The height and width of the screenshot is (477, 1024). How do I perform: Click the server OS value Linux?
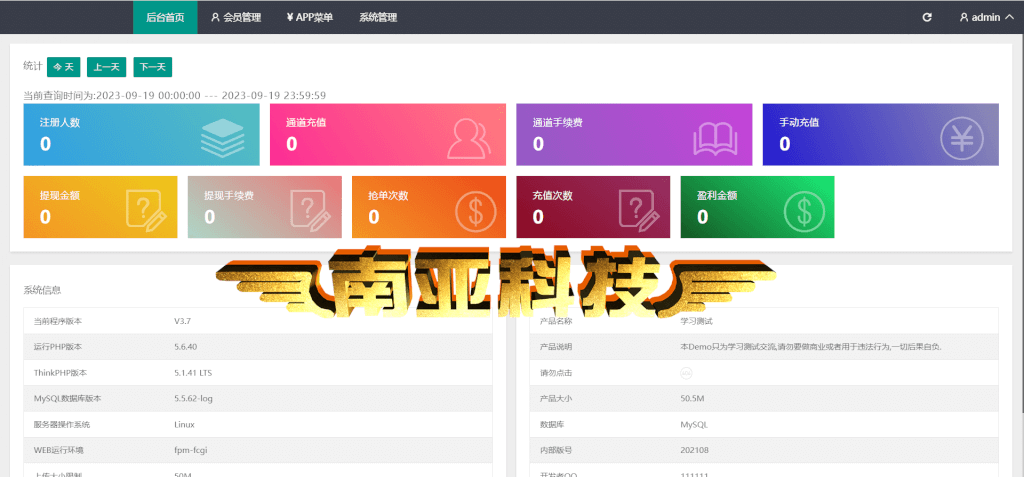(x=184, y=424)
